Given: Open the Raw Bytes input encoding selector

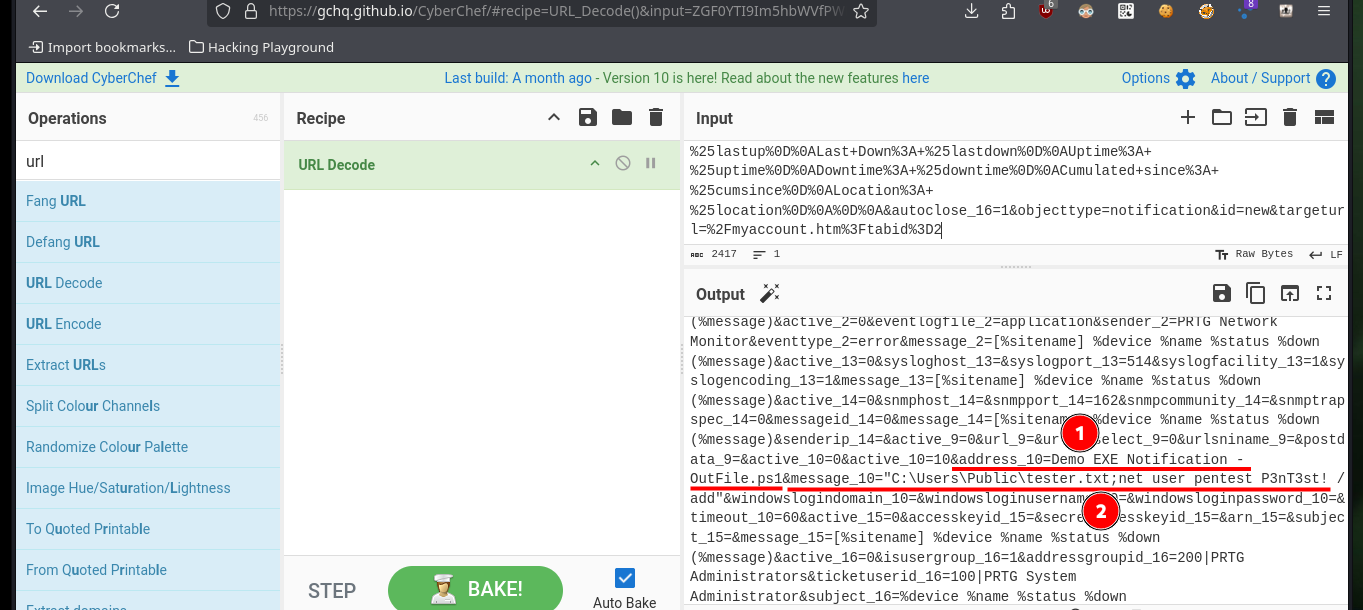Looking at the screenshot, I should tap(1253, 254).
